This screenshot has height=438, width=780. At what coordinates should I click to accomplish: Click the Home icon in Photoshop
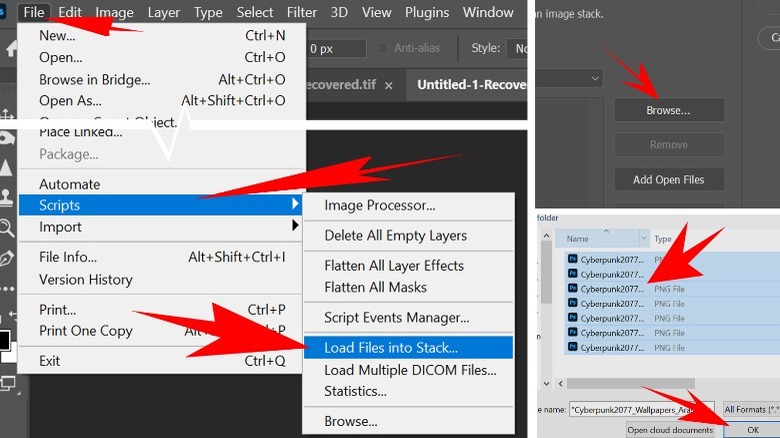click(x=11, y=49)
